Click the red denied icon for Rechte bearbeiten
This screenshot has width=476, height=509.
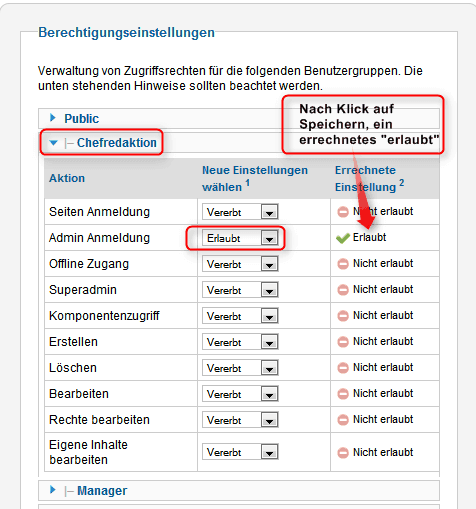pyautogui.click(x=343, y=420)
